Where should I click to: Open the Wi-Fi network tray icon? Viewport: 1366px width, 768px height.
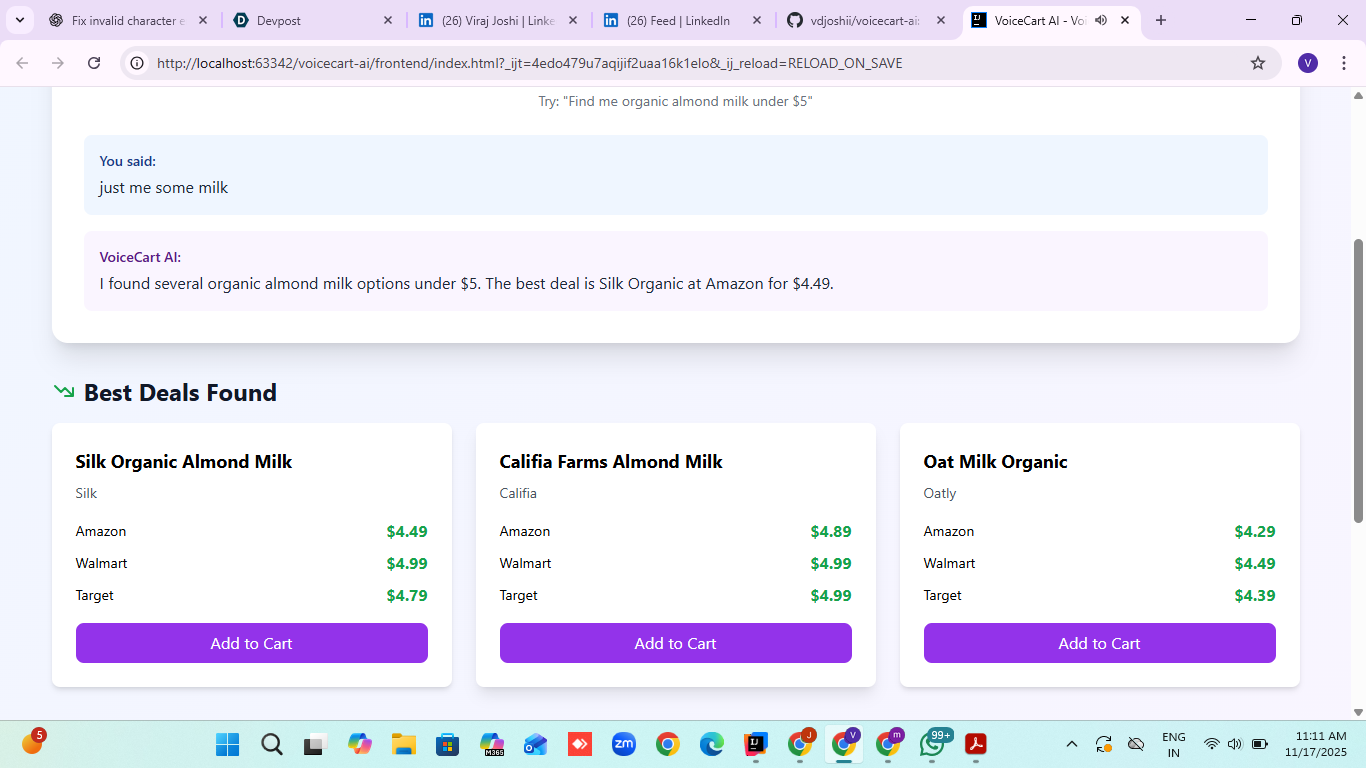[x=1212, y=744]
